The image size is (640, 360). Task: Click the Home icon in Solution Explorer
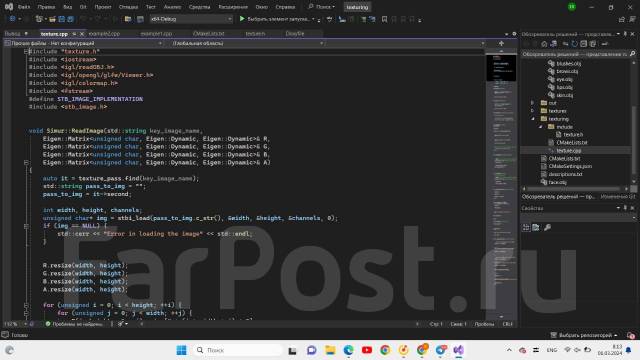544,44
